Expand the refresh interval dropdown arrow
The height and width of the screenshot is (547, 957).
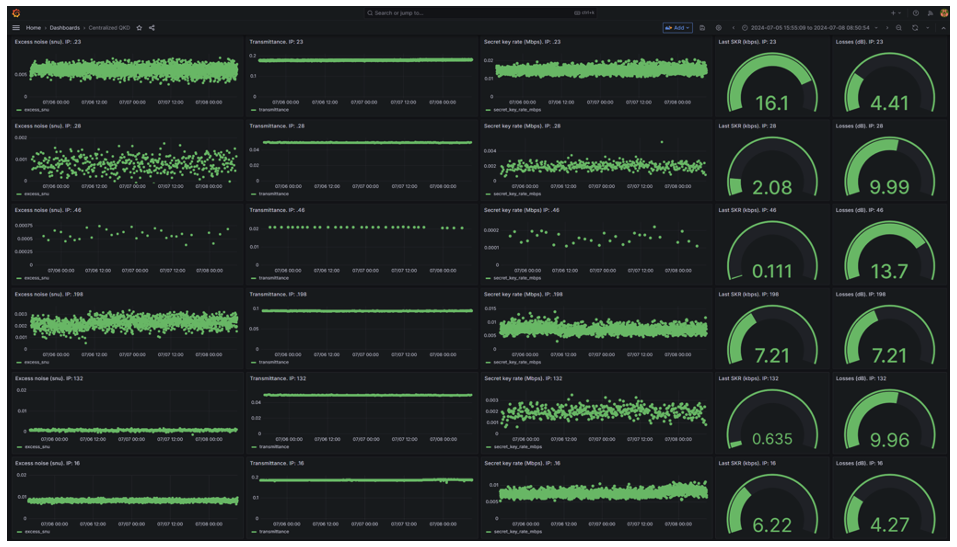pos(928,28)
